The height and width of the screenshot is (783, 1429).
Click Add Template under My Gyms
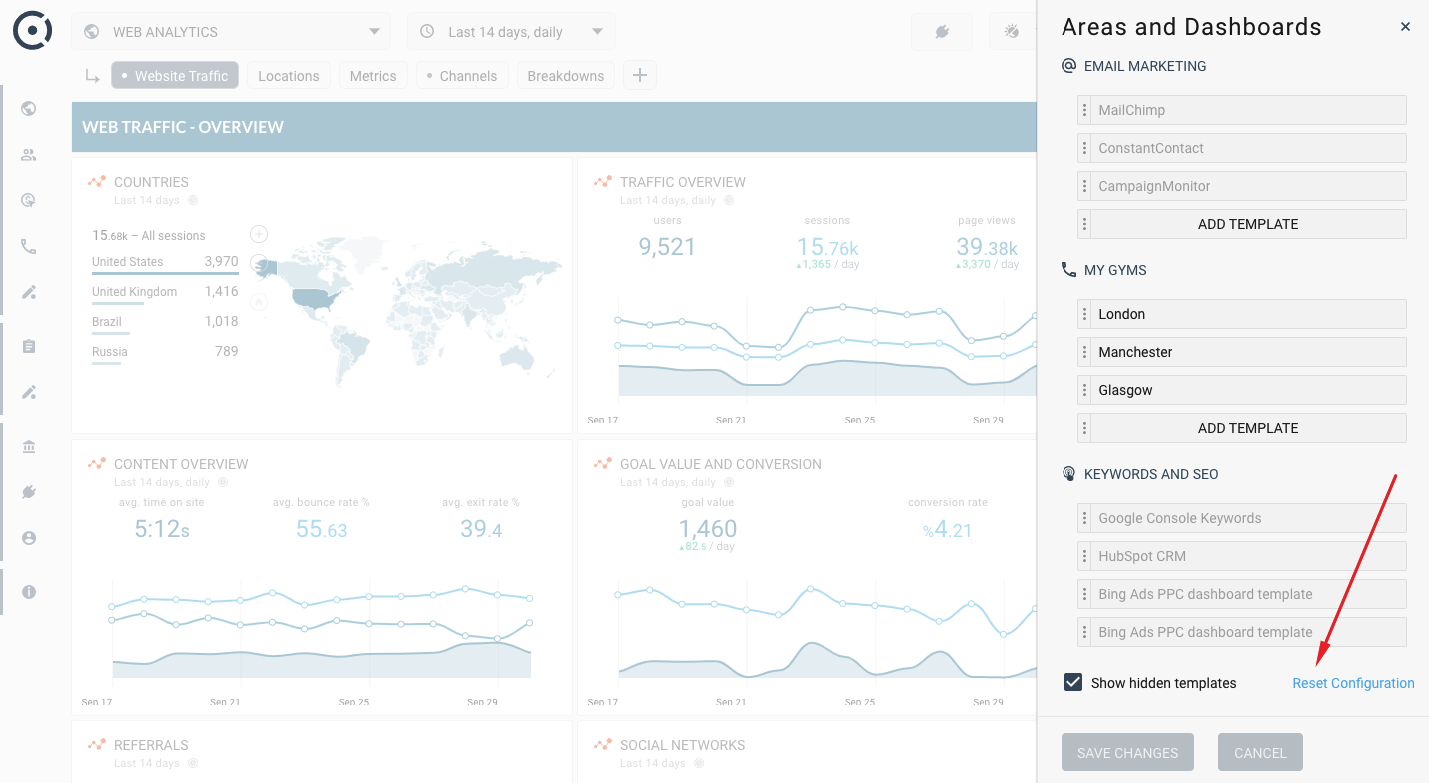pos(1248,428)
